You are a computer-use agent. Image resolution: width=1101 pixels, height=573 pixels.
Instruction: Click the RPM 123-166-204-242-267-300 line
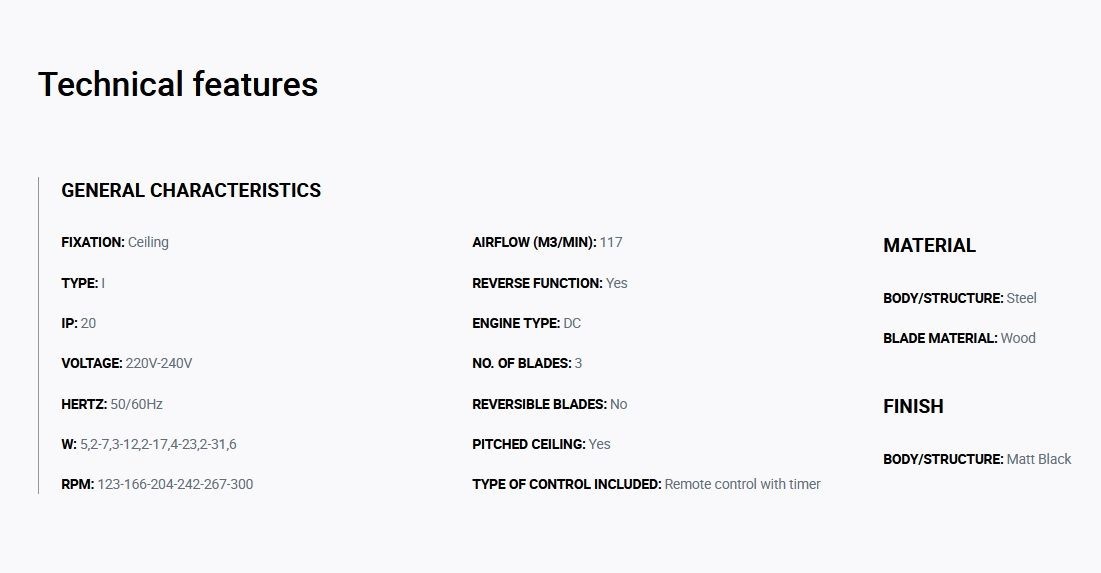[157, 485]
